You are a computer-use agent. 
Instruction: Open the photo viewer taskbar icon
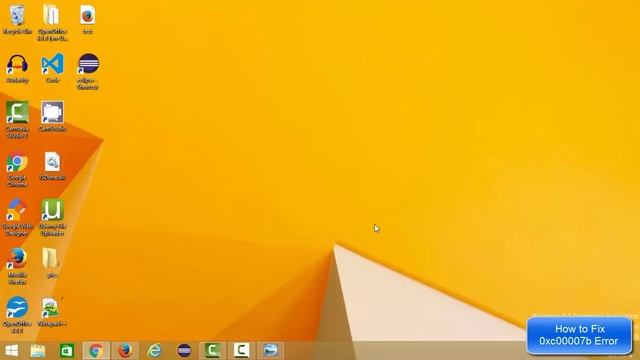[x=271, y=351]
